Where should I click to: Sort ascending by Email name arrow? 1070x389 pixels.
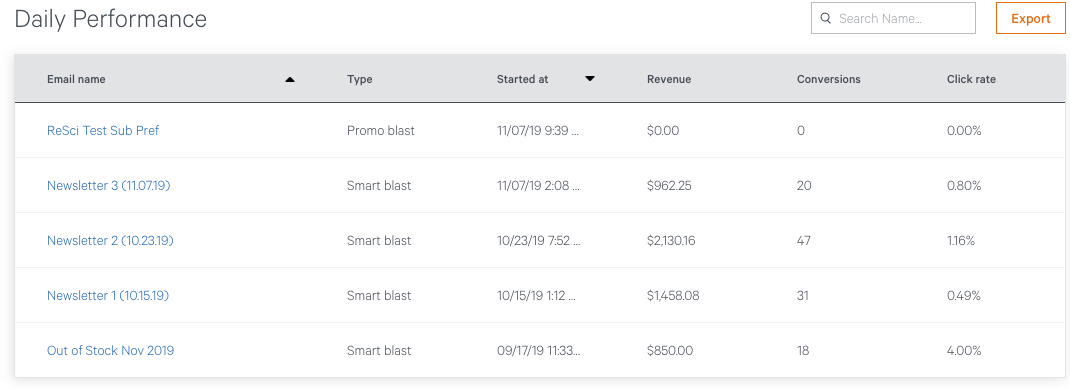coord(290,79)
